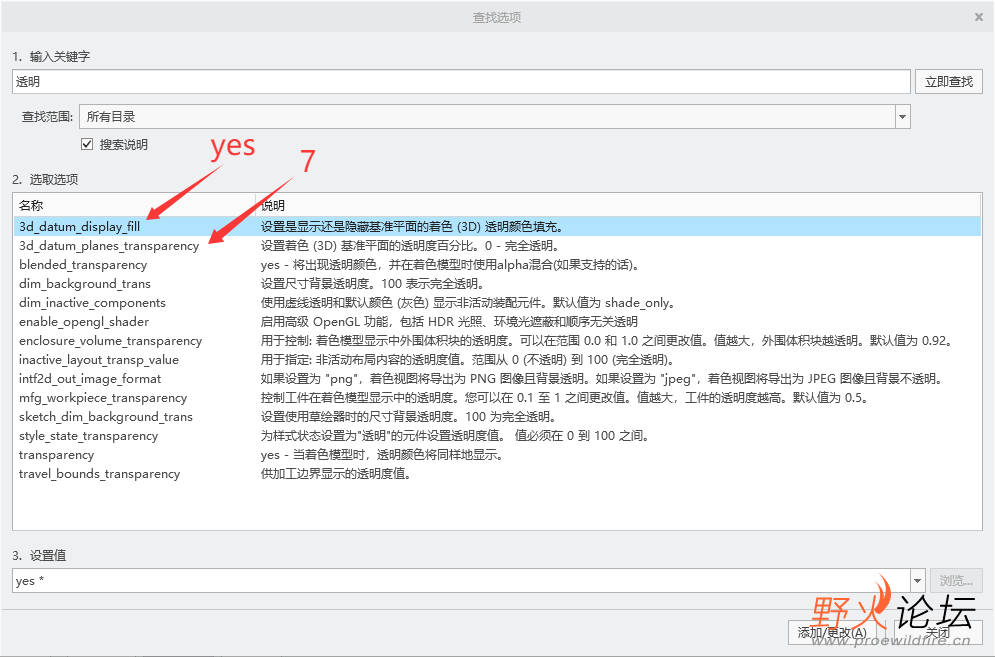Click description text 供加工边界显示的透明度值
Image resolution: width=995 pixels, height=657 pixels.
tap(336, 474)
